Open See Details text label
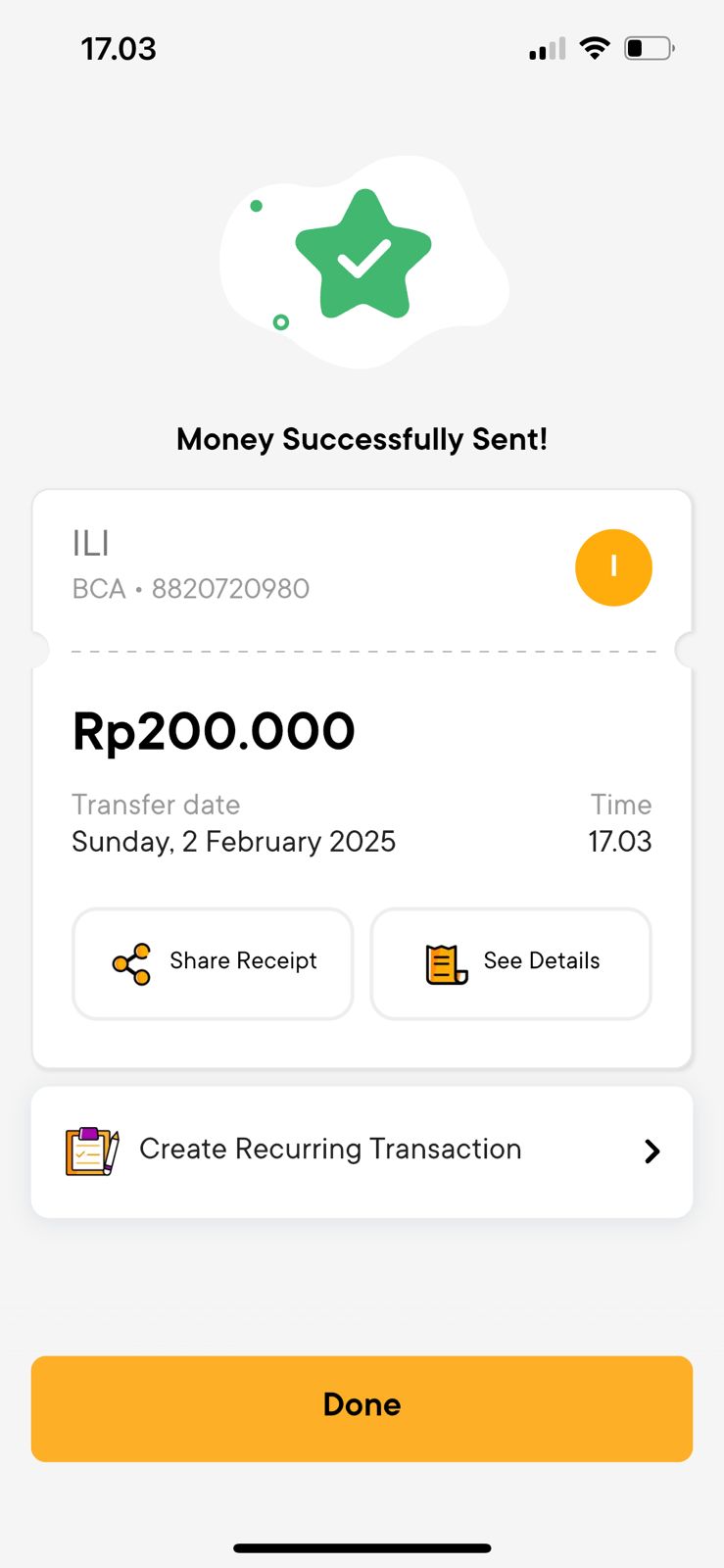 (541, 960)
